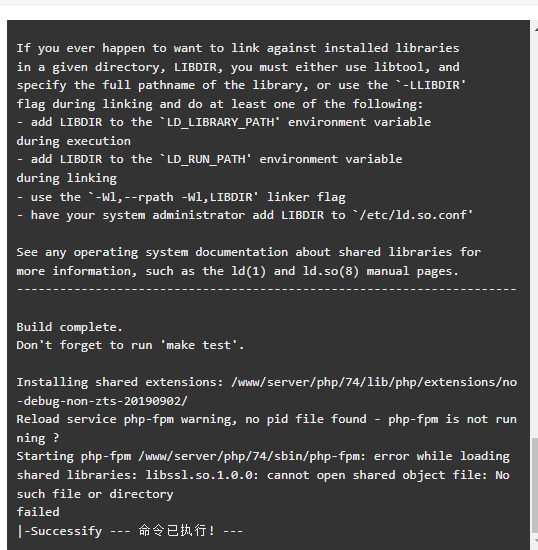
Task: Click the log scrollbar thumb
Action: coord(535,485)
